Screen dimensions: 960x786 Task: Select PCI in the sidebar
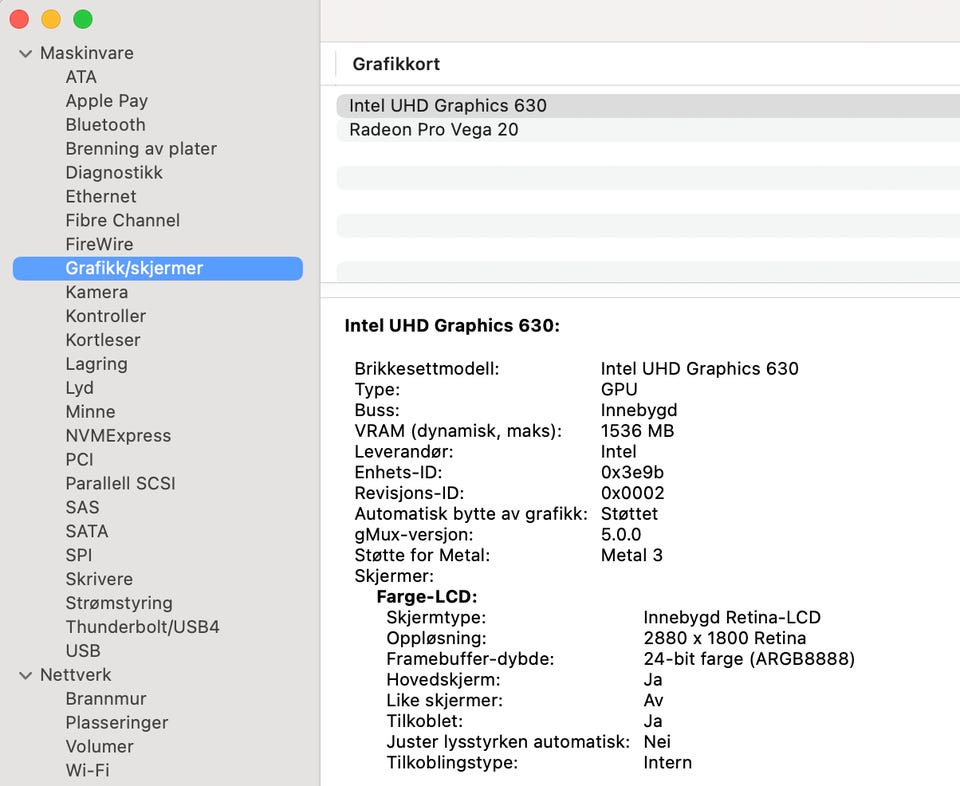pyautogui.click(x=80, y=460)
